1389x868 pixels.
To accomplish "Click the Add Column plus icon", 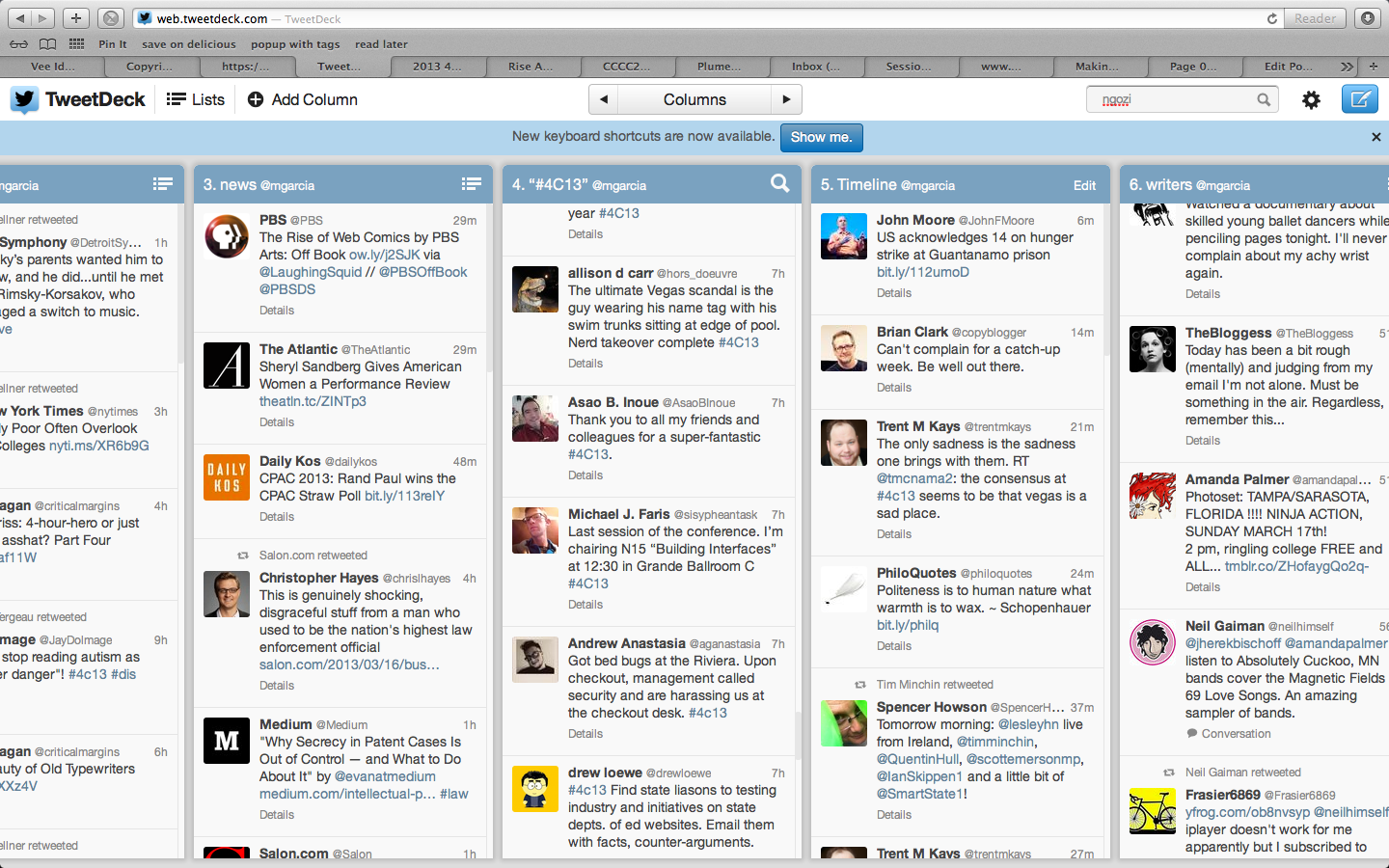I will point(256,99).
